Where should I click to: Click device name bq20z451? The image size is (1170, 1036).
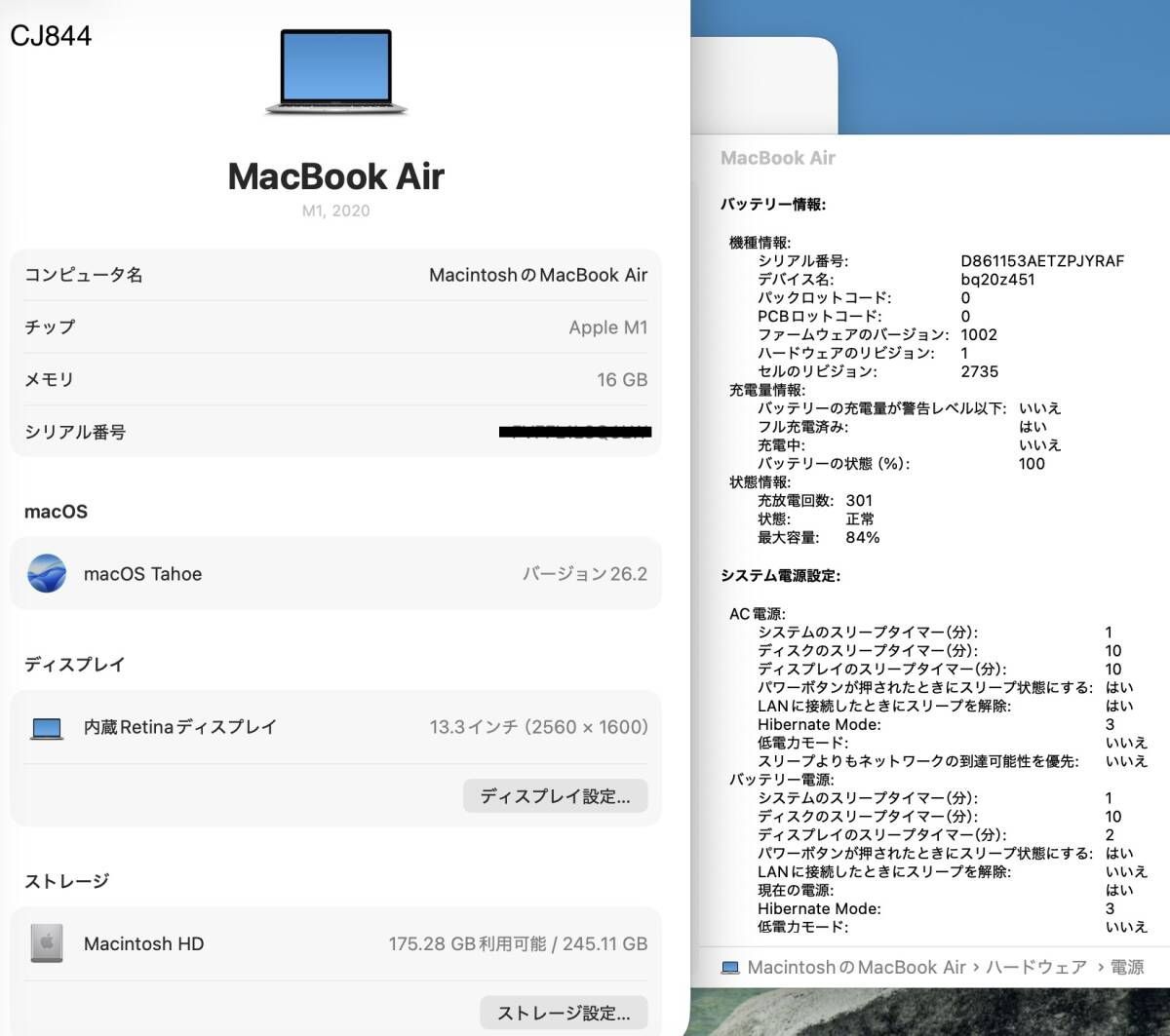point(997,280)
